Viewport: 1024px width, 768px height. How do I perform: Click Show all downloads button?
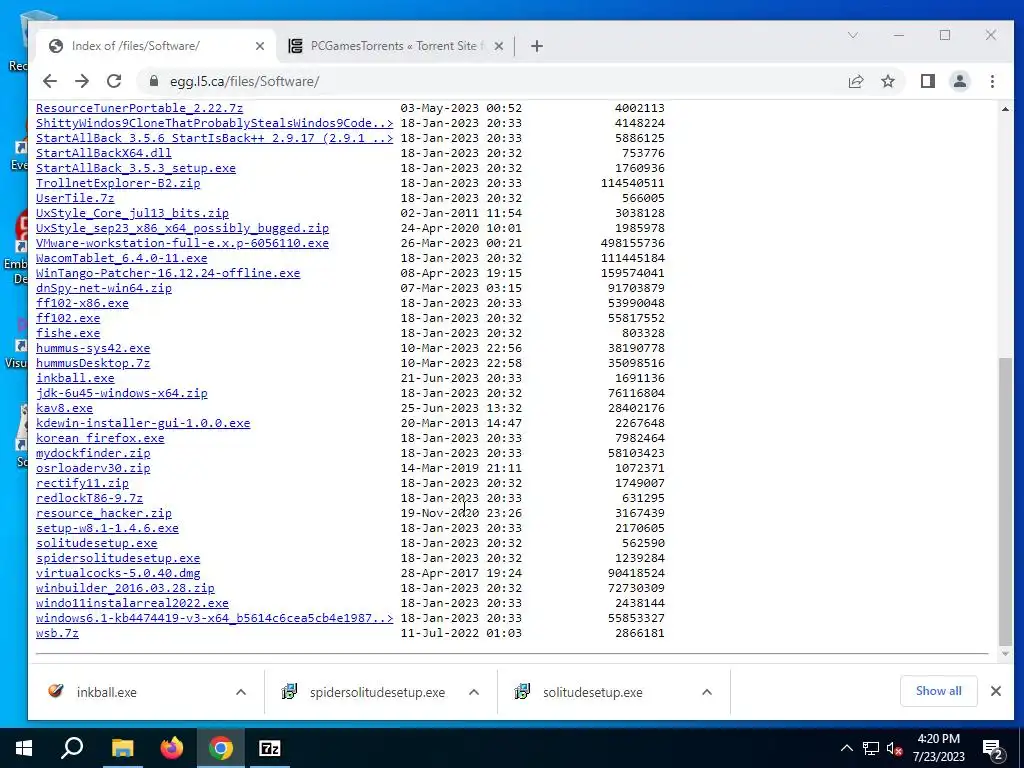coord(938,691)
